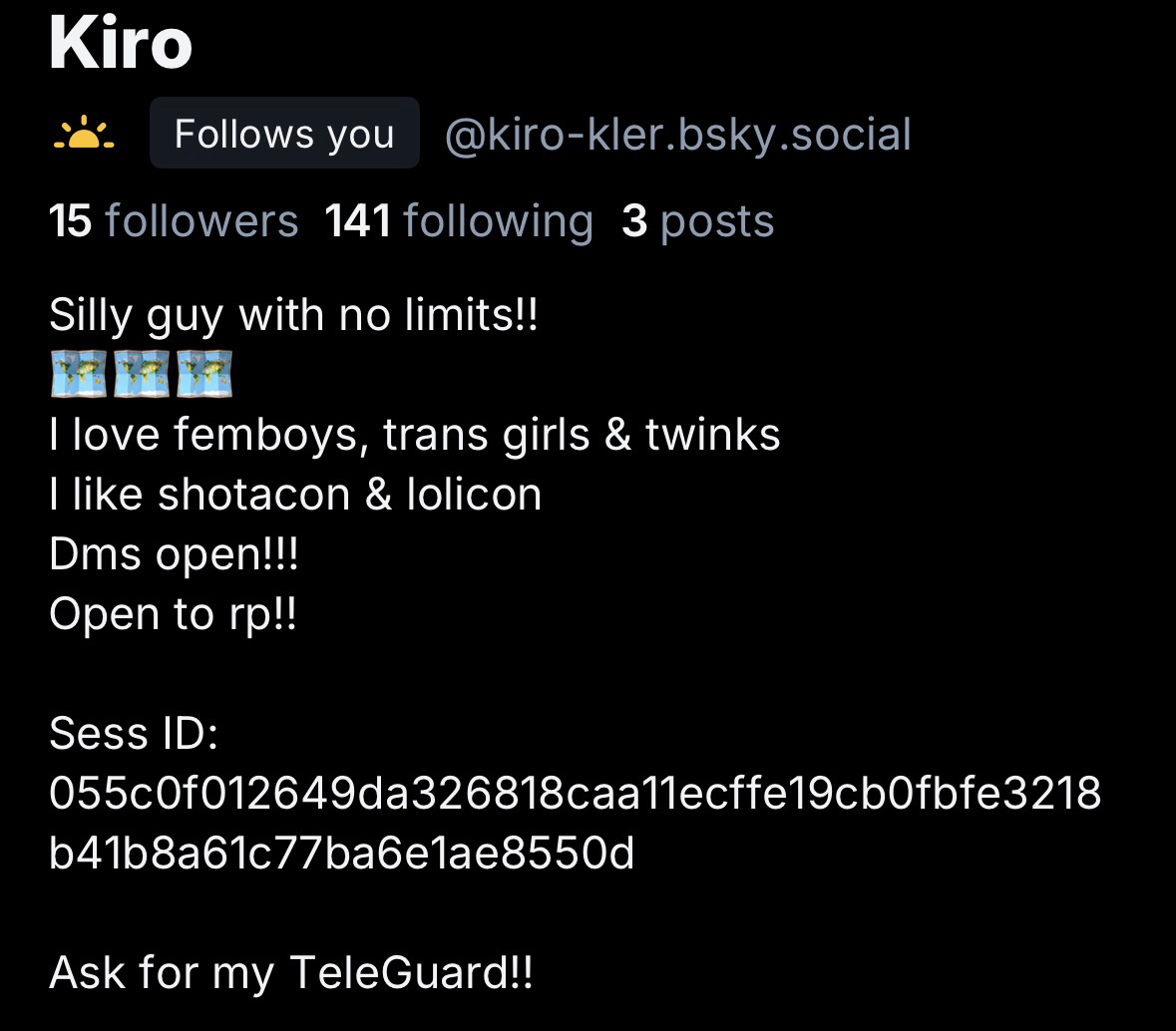
Task: Tap the Follows you badge
Action: tap(284, 133)
